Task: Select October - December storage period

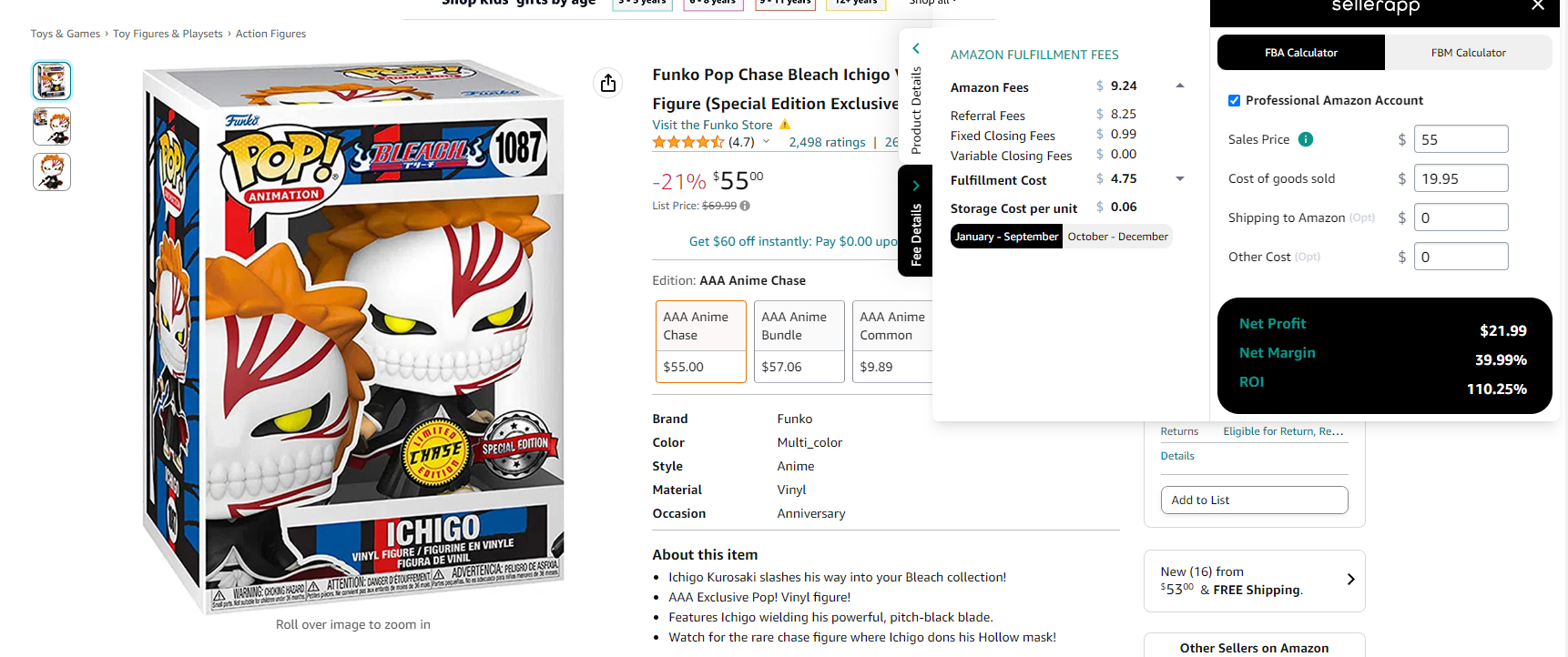Action: [x=1117, y=237]
